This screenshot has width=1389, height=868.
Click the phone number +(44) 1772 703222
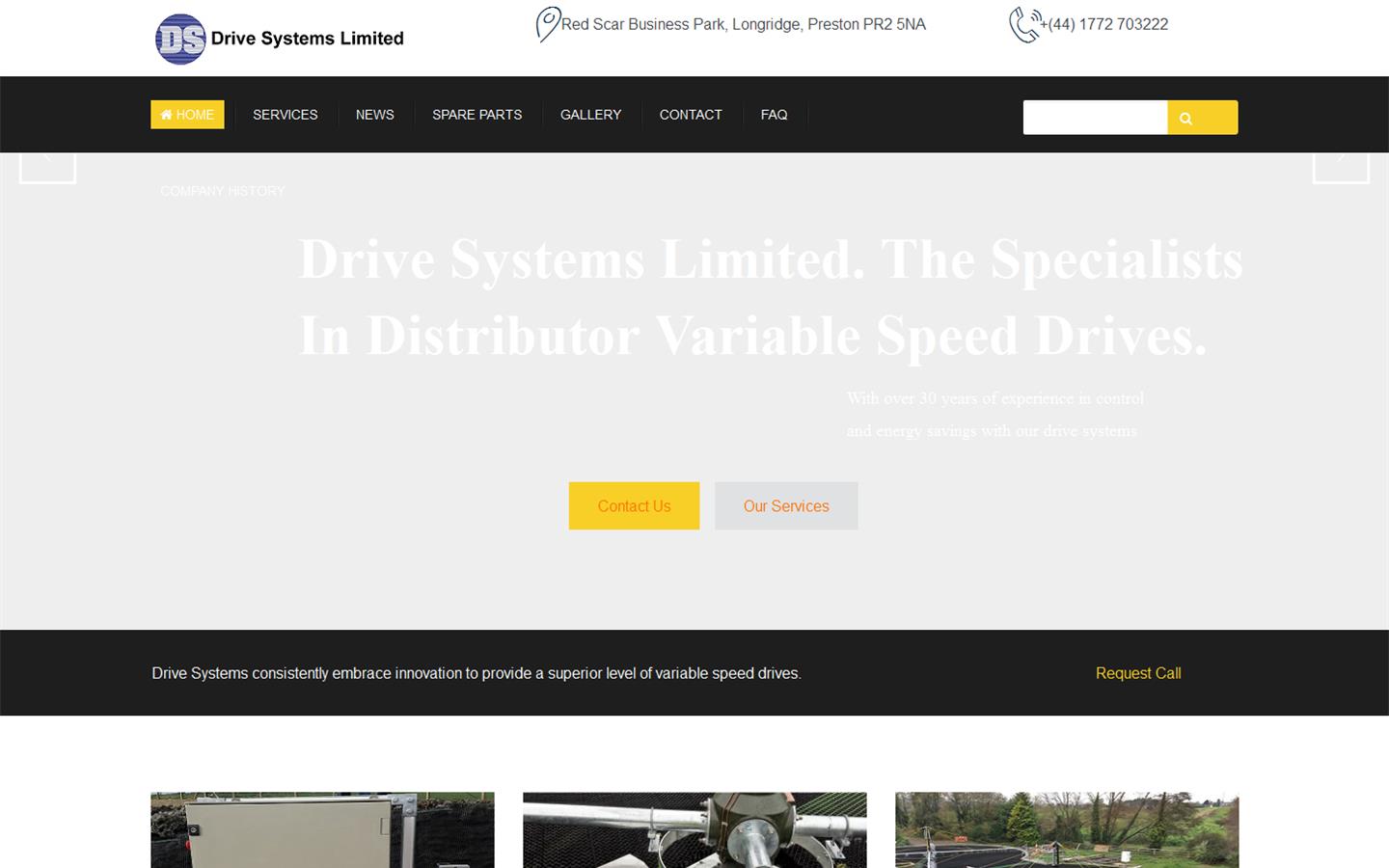tap(1104, 24)
